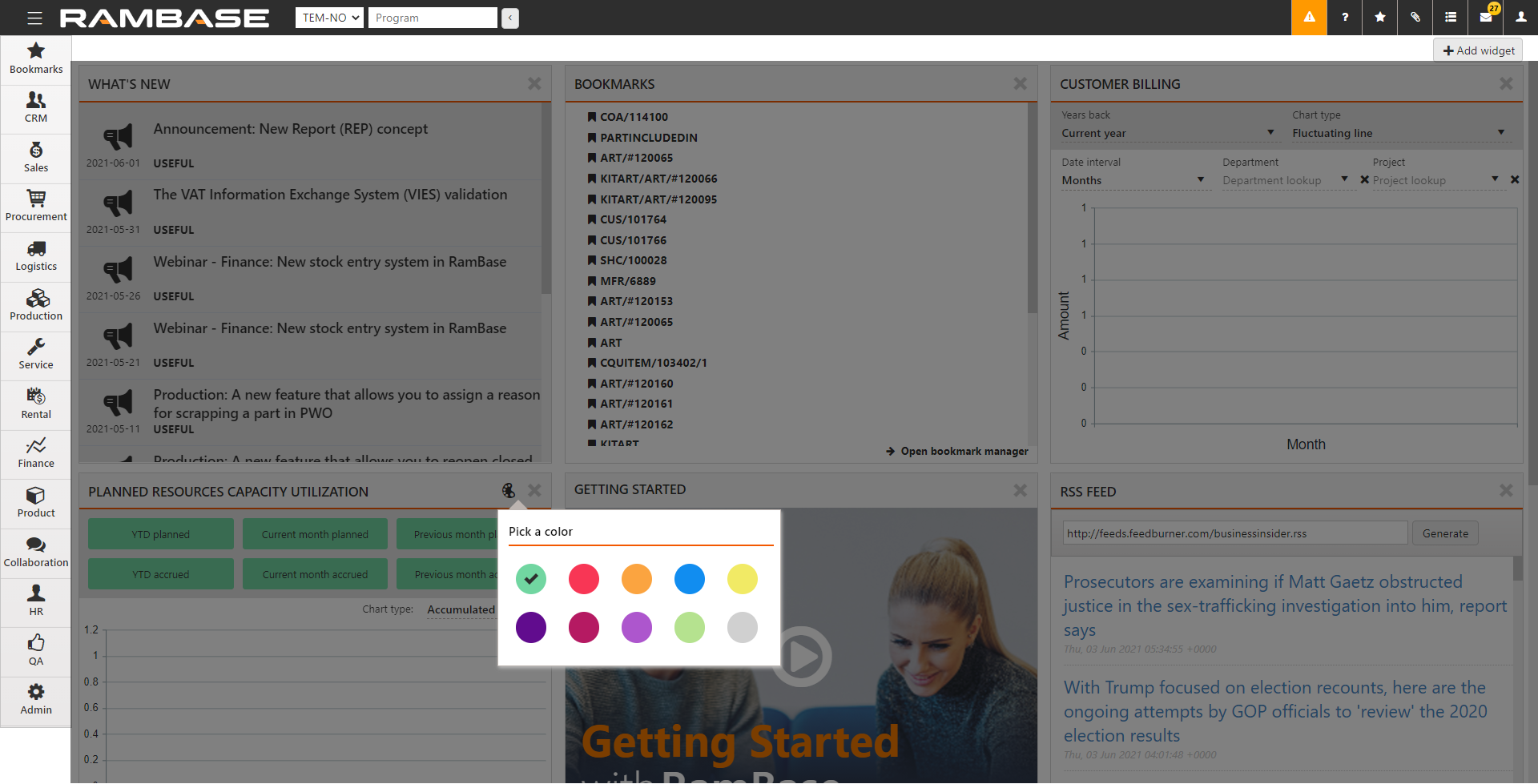This screenshot has width=1538, height=784.
Task: Open the help question mark icon
Action: click(1345, 18)
